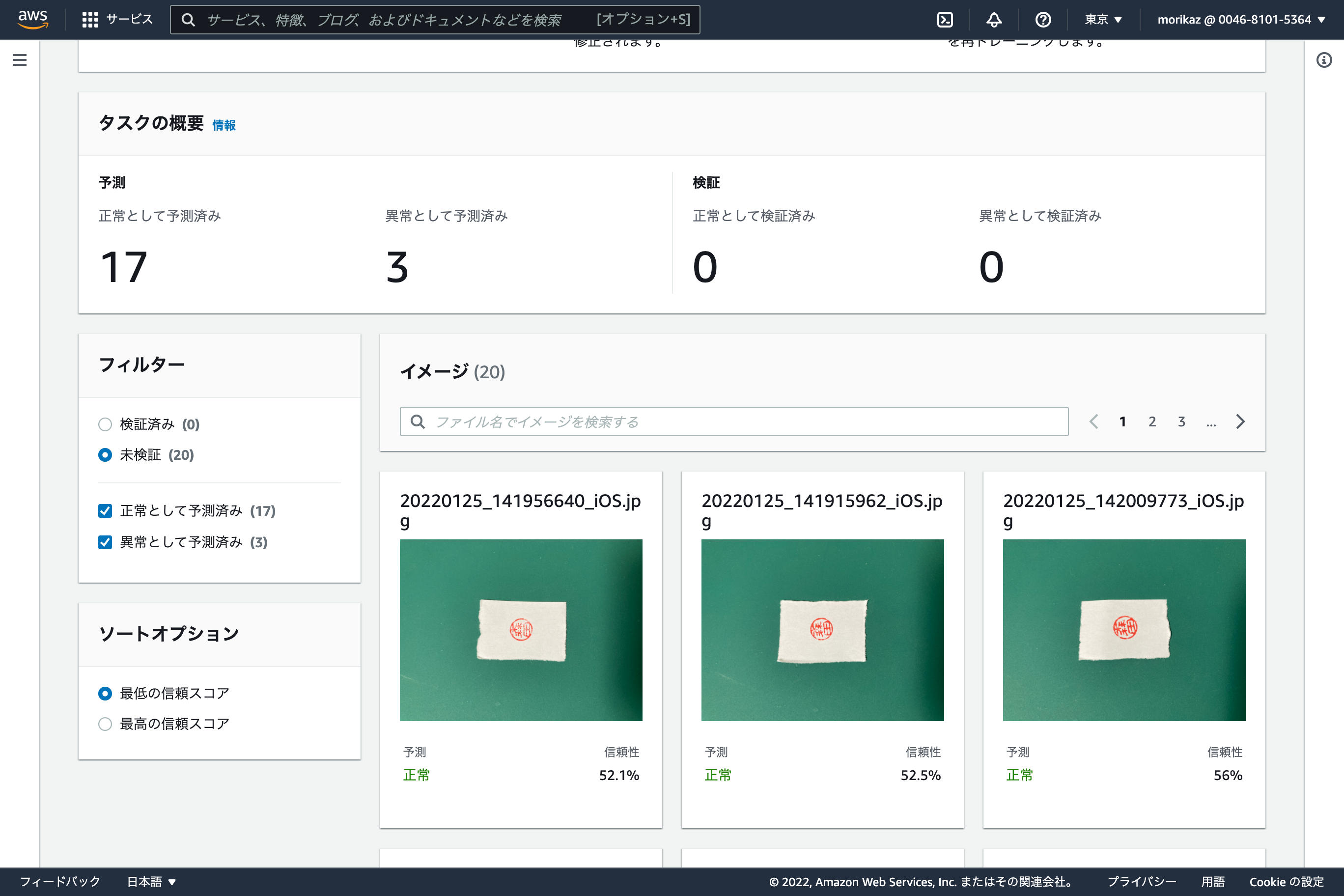1344x896 pixels.
Task: Open image 20220125_141956640_iOS.jpg
Action: click(x=521, y=630)
